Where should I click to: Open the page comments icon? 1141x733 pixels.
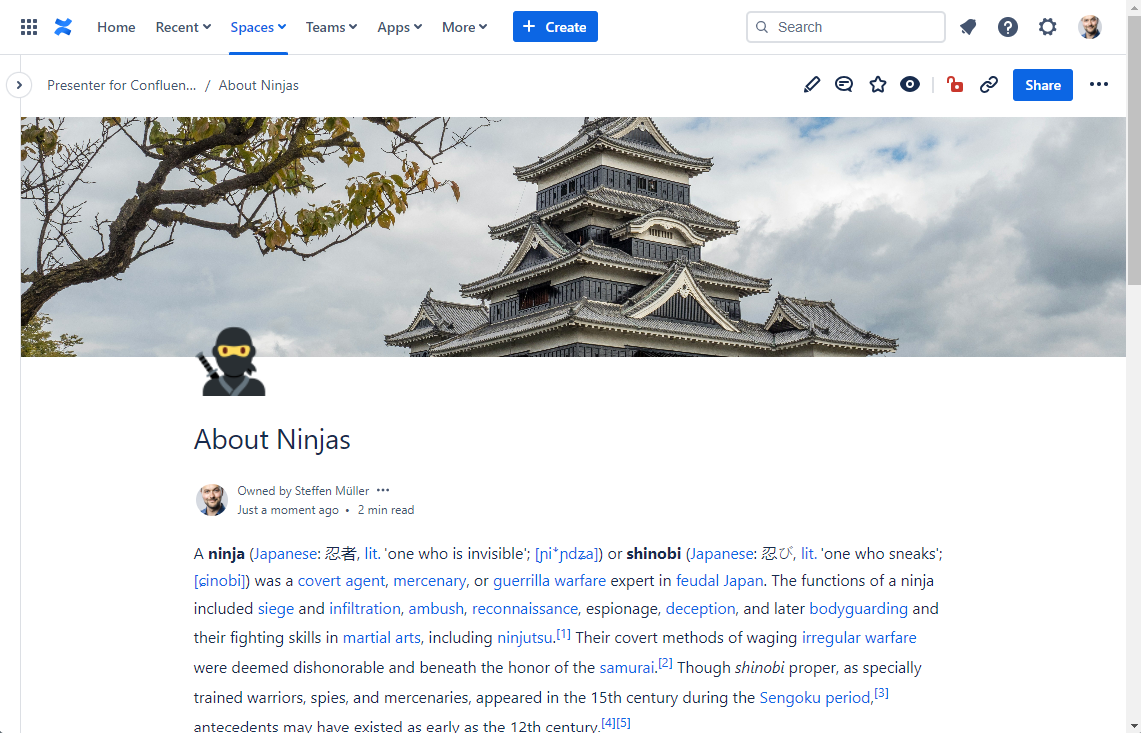844,85
